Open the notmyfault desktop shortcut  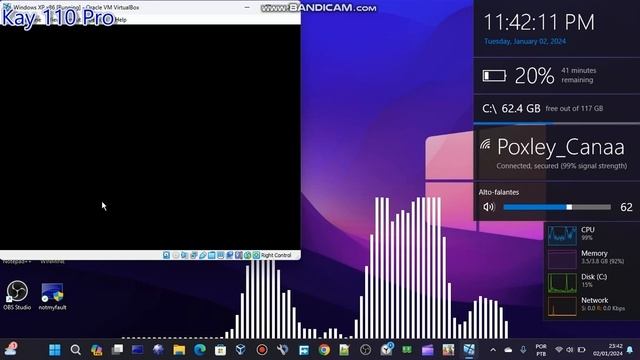(52, 296)
